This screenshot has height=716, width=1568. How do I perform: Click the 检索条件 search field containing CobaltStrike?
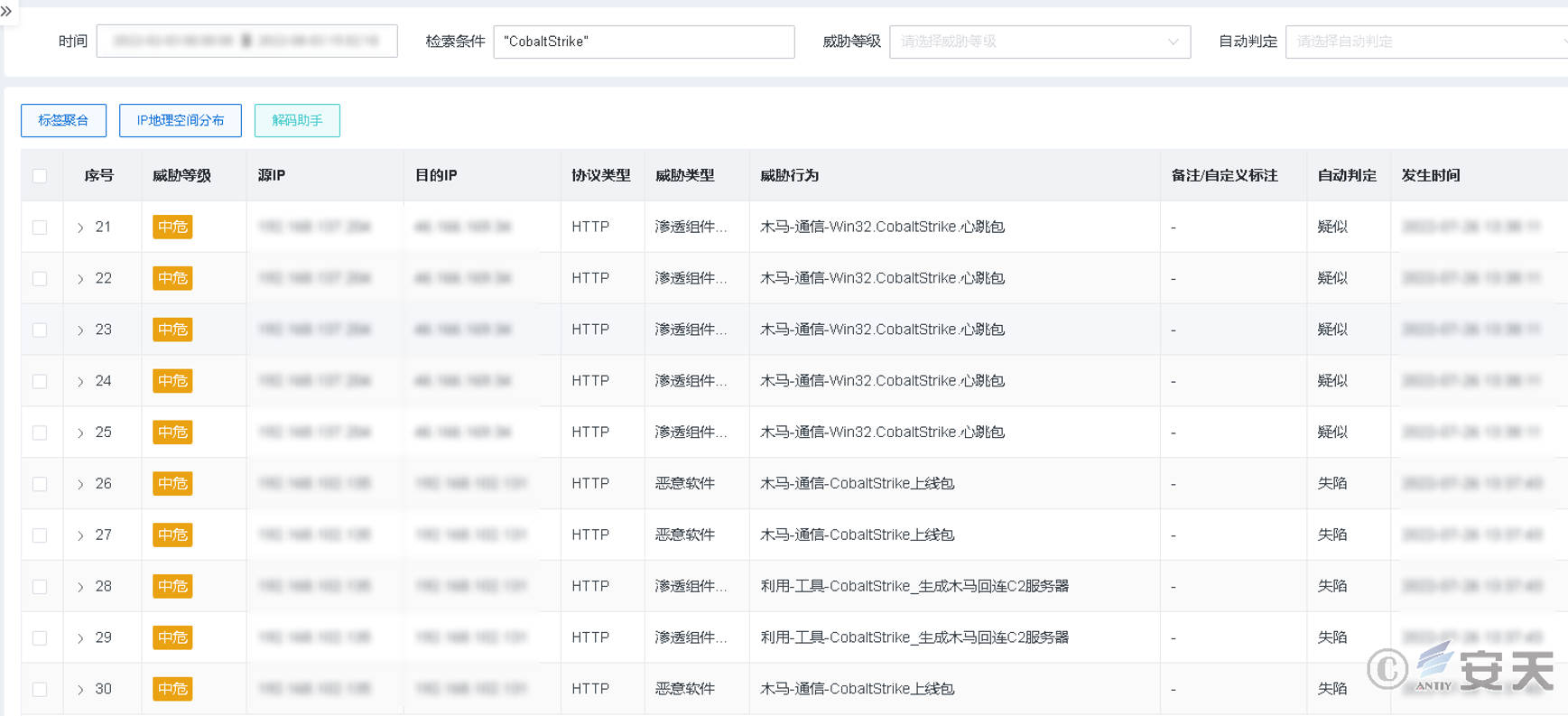pos(644,42)
